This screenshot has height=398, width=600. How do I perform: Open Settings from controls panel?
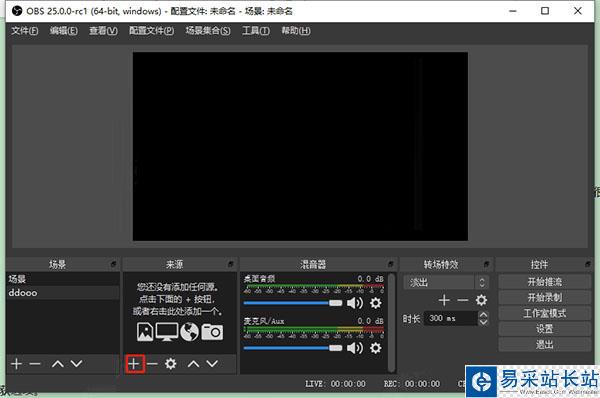click(x=545, y=329)
